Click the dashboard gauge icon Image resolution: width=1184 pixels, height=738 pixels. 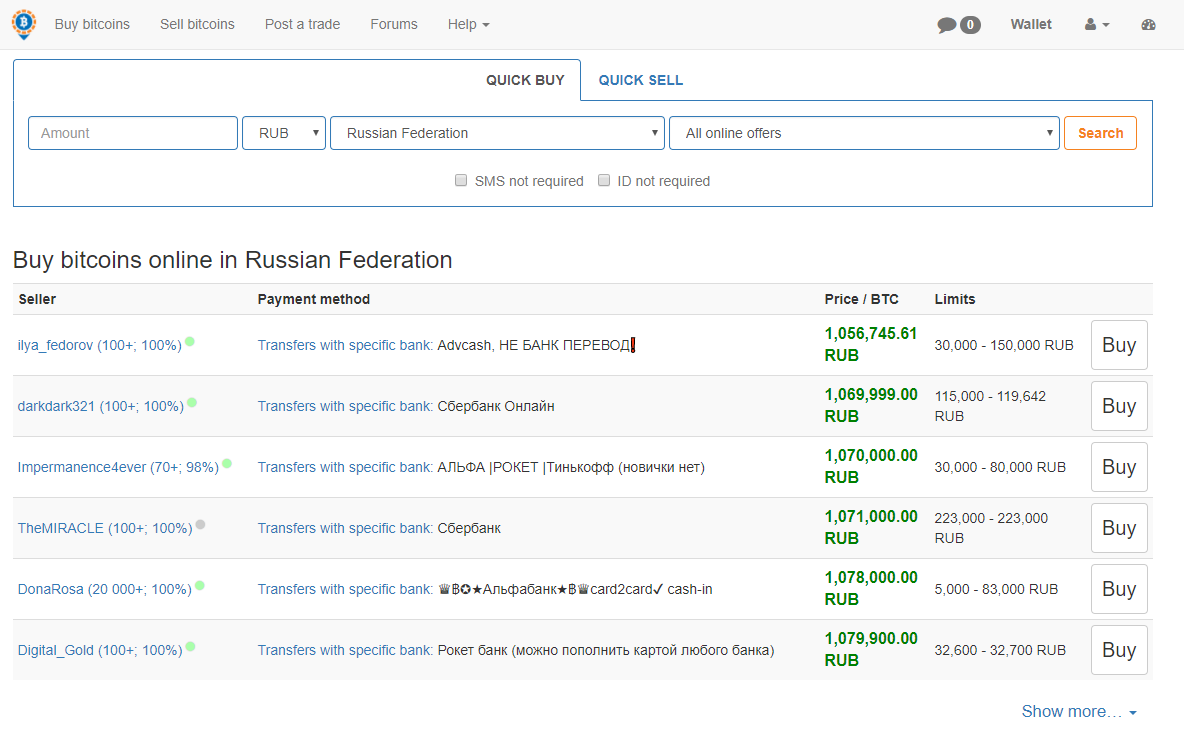point(1148,24)
